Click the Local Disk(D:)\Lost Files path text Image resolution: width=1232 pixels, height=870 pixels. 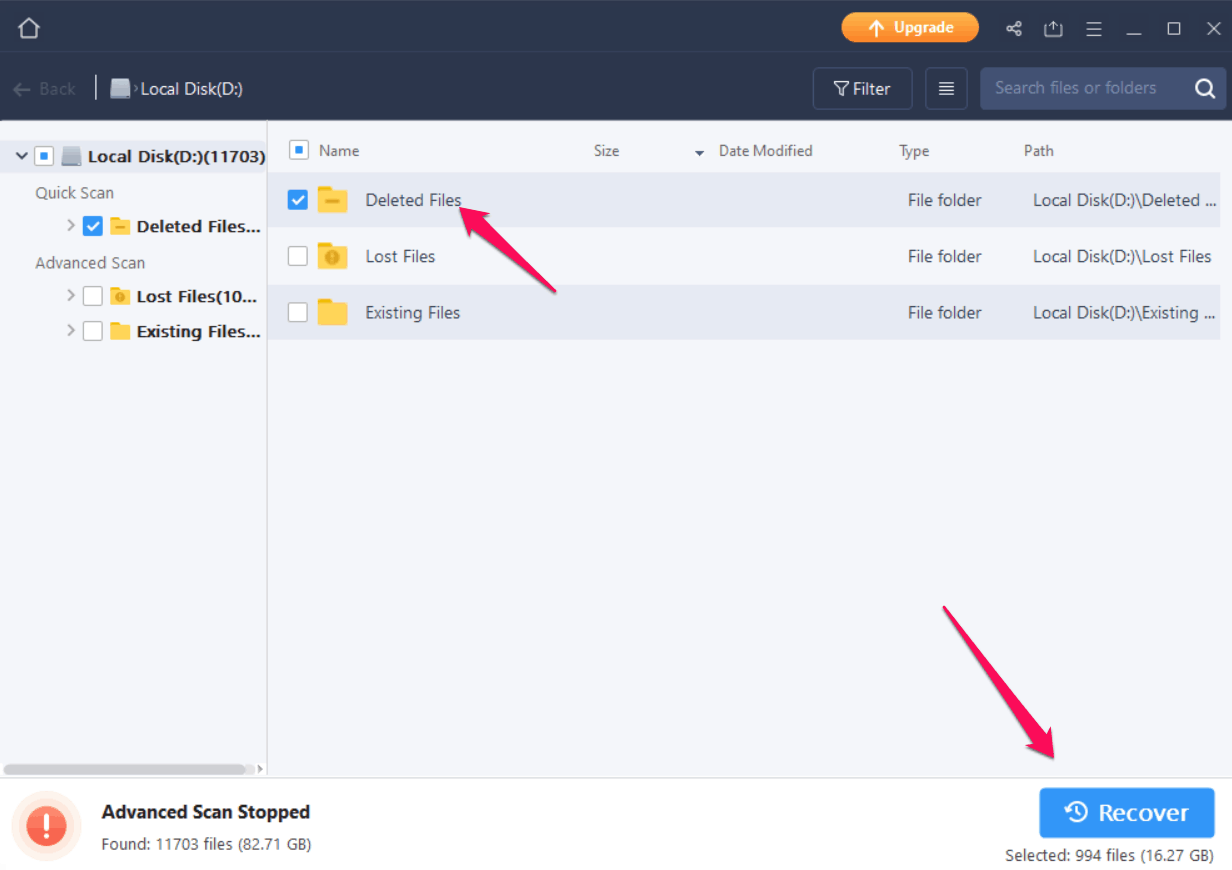click(1122, 256)
